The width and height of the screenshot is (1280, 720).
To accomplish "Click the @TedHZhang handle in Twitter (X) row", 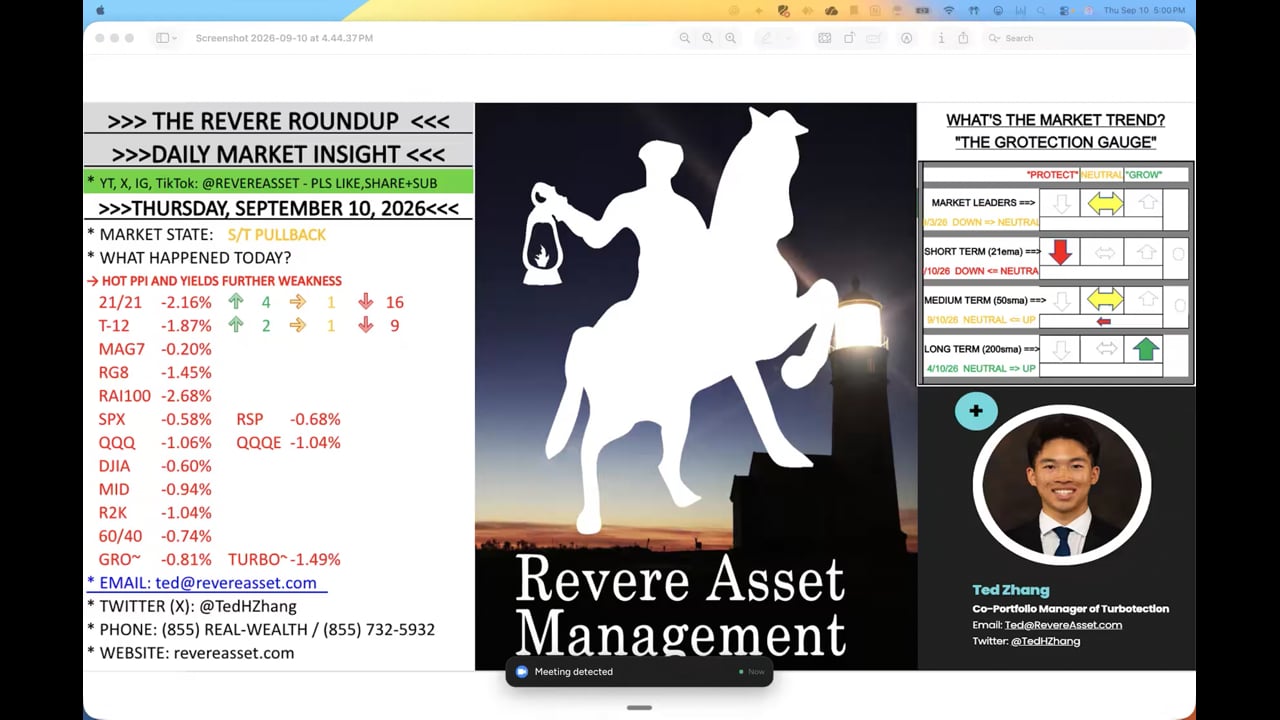I will [x=248, y=606].
